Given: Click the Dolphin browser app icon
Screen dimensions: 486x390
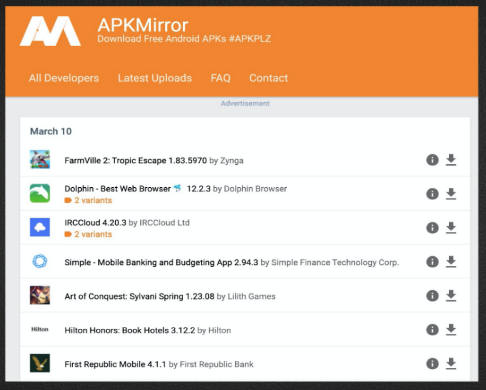Looking at the screenshot, I should pos(40,193).
